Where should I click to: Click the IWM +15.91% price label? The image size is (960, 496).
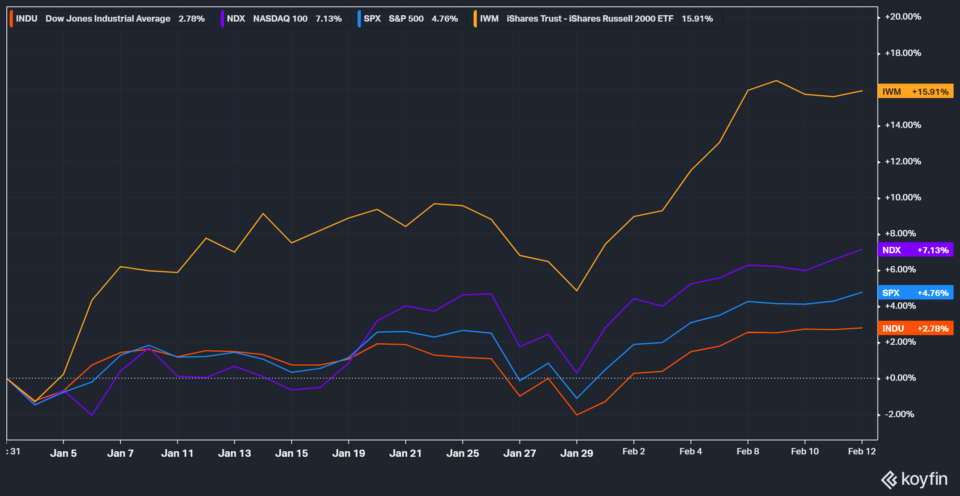click(x=915, y=91)
